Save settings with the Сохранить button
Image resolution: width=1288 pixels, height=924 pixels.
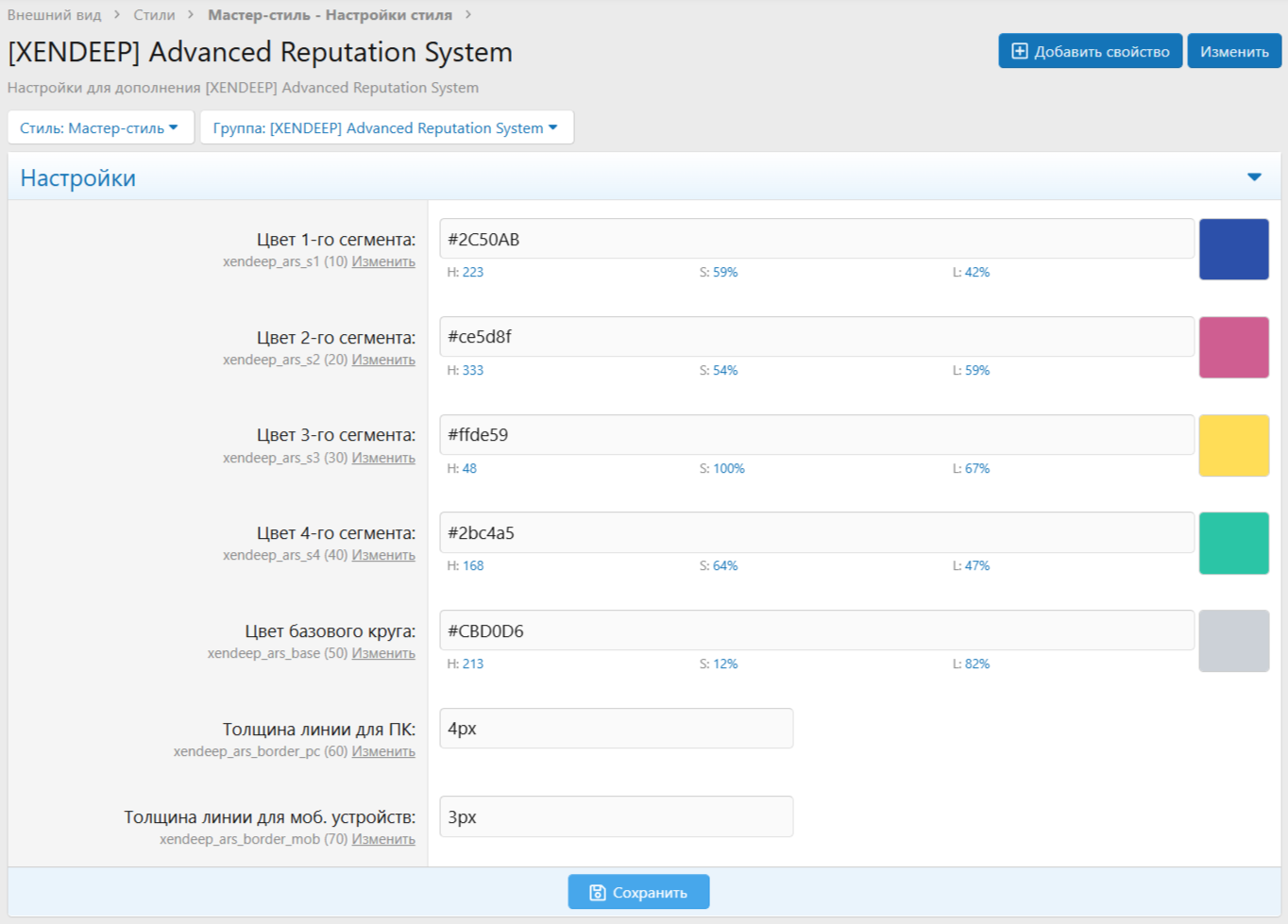638,892
